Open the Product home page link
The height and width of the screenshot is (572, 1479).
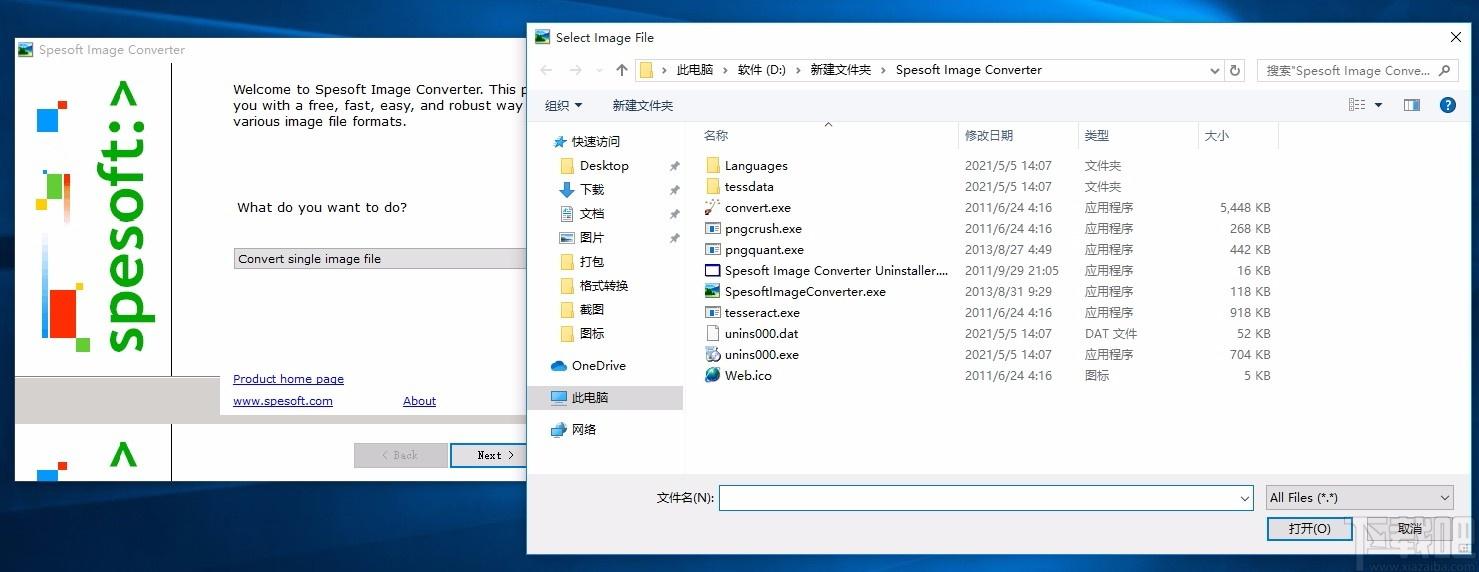tap(288, 379)
